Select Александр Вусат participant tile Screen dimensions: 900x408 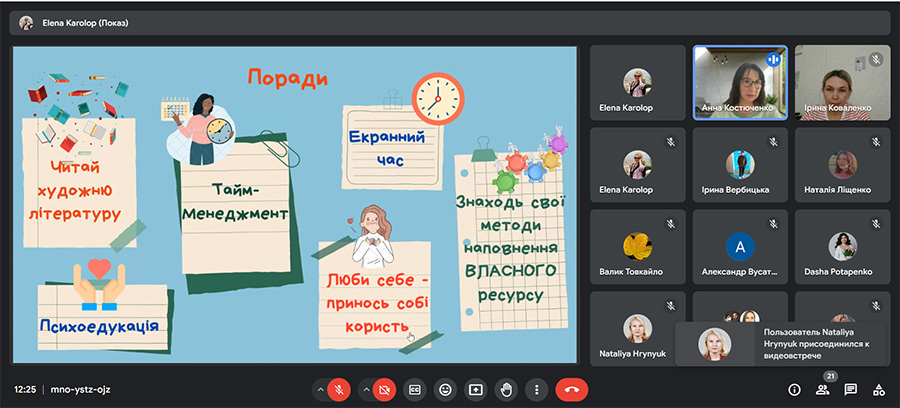click(740, 247)
